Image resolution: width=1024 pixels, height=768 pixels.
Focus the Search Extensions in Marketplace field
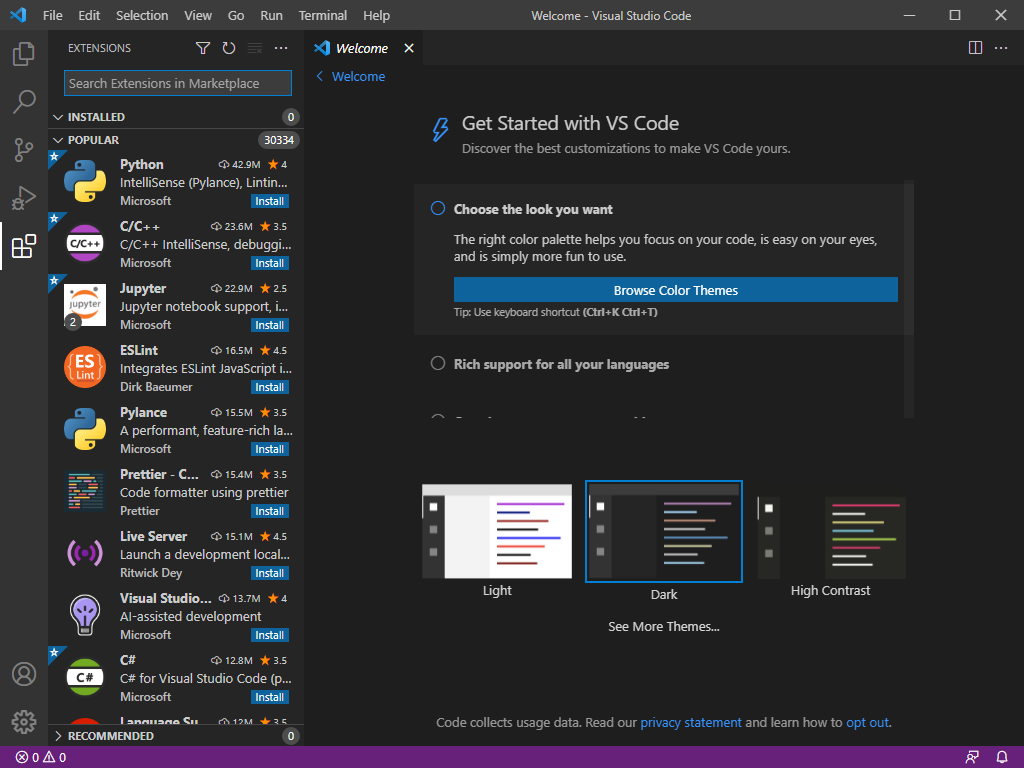click(178, 83)
